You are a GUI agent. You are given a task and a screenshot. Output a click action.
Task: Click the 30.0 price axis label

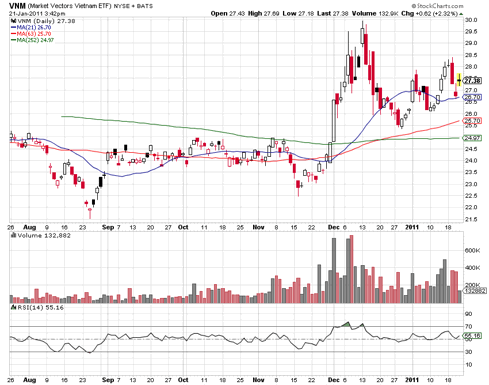click(471, 20)
